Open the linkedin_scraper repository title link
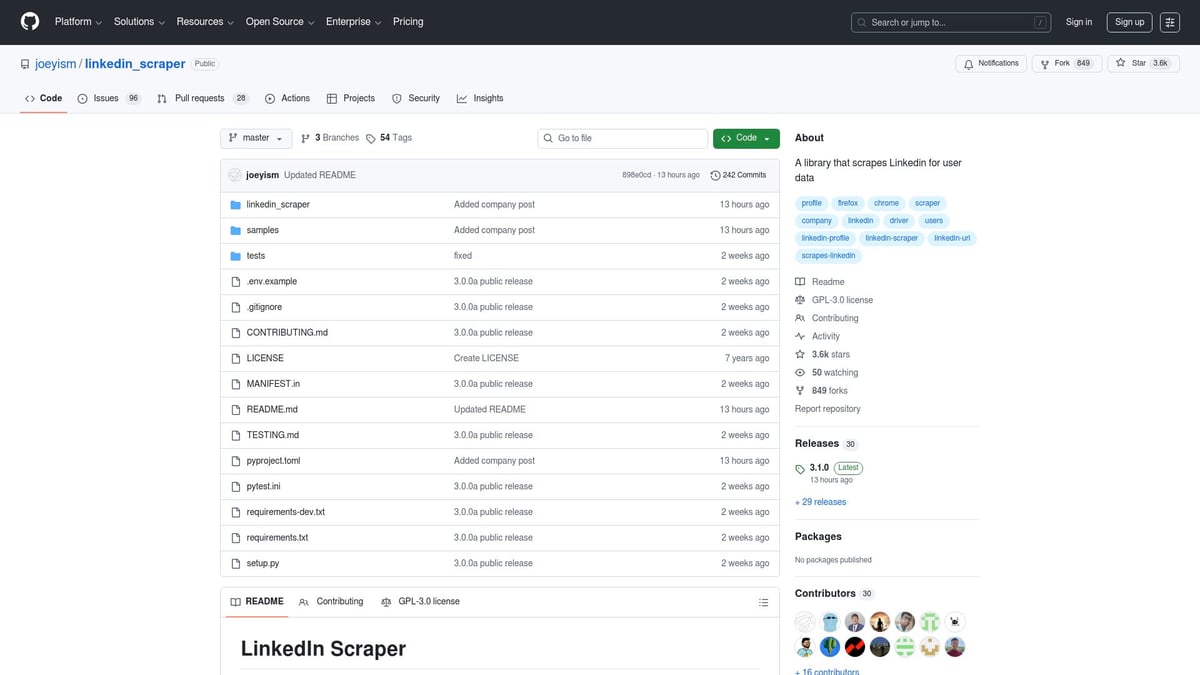Image resolution: width=1200 pixels, height=675 pixels. point(135,64)
